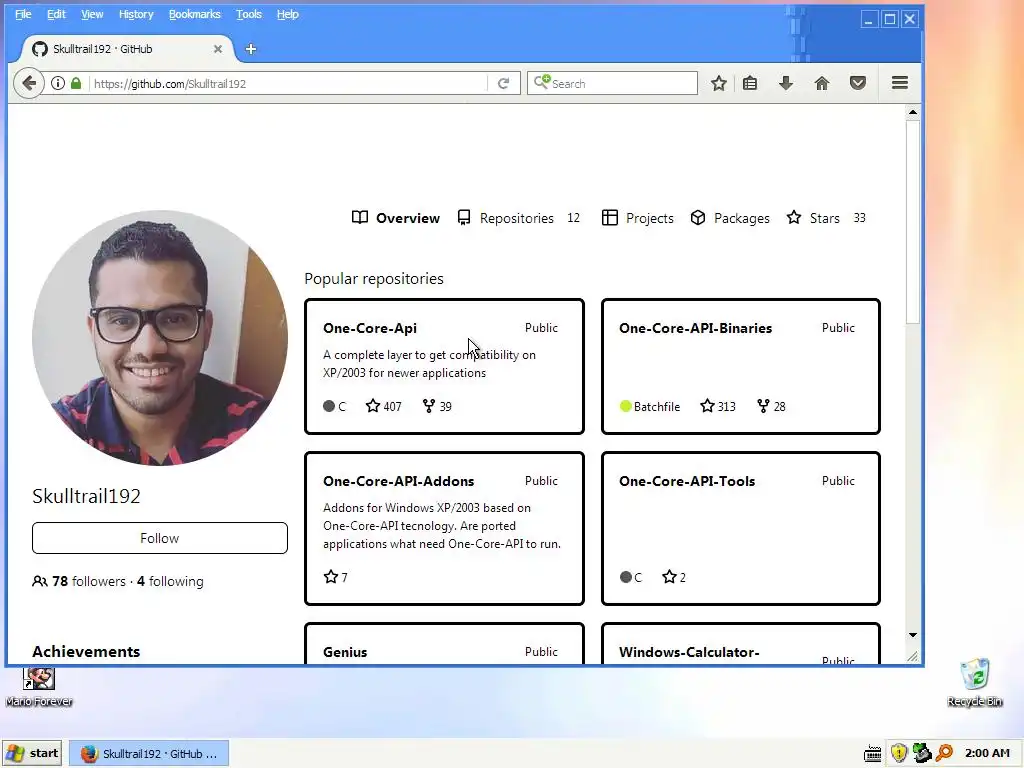The width and height of the screenshot is (1024, 768).
Task: Click the fork icon on One-Core-API-Binaries card
Action: [x=763, y=406]
